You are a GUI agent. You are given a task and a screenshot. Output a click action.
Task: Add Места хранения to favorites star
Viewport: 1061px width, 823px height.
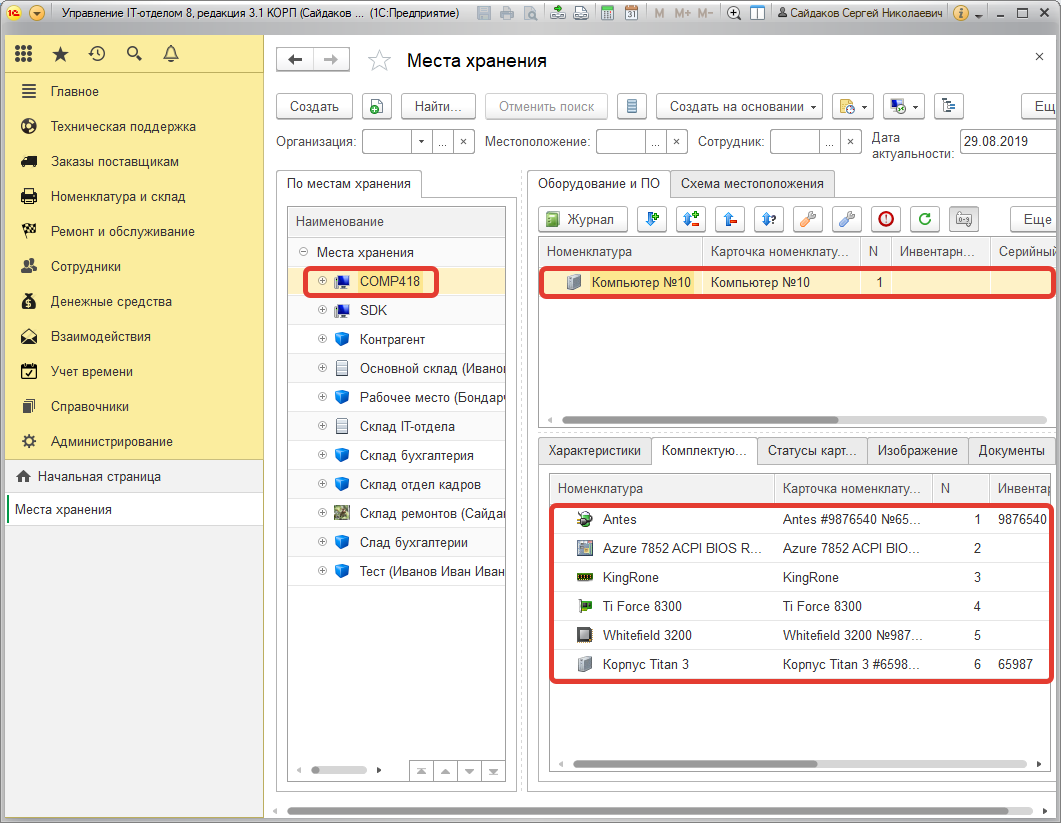tap(379, 61)
